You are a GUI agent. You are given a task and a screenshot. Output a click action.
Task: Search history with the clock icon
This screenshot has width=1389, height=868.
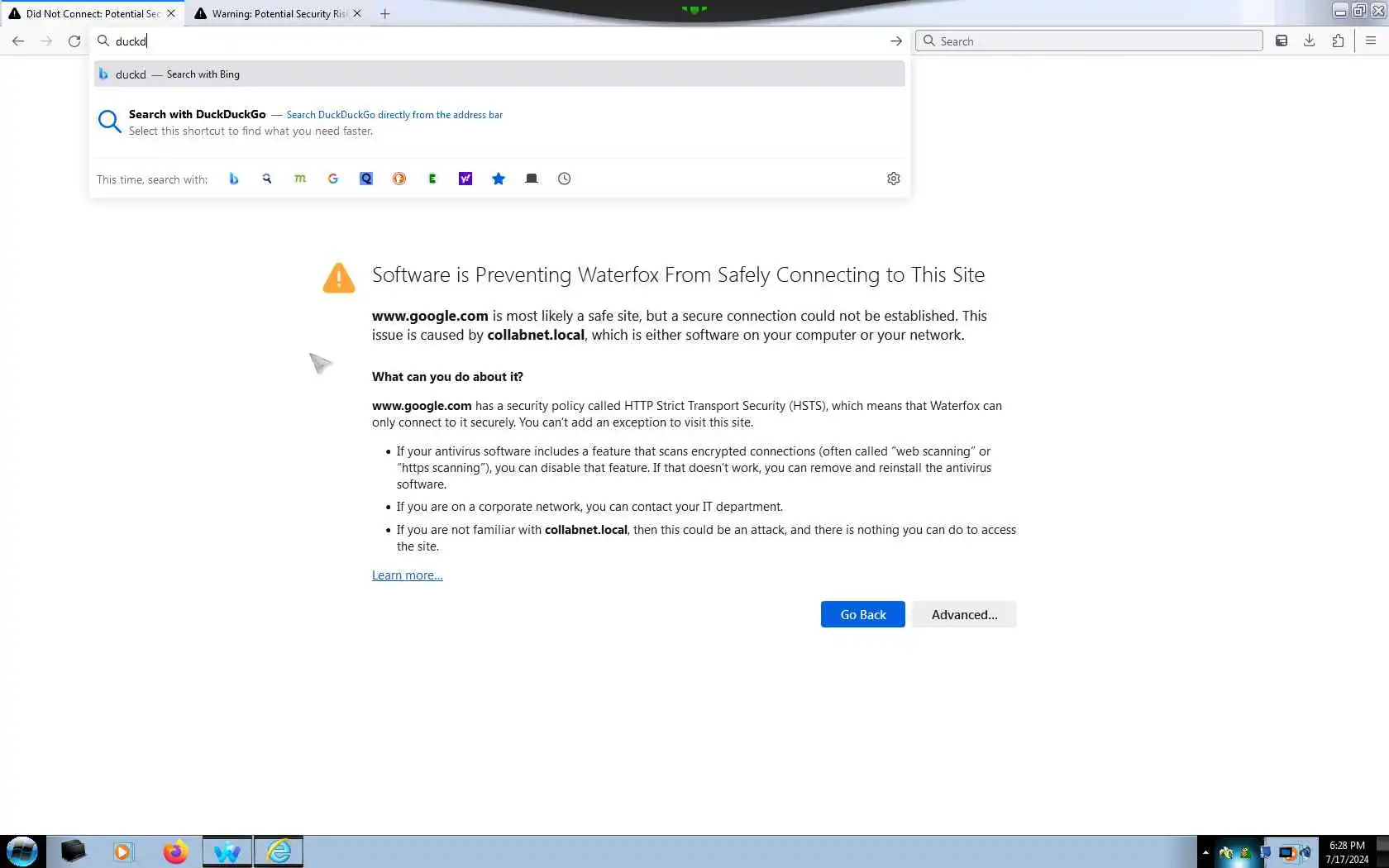click(565, 179)
